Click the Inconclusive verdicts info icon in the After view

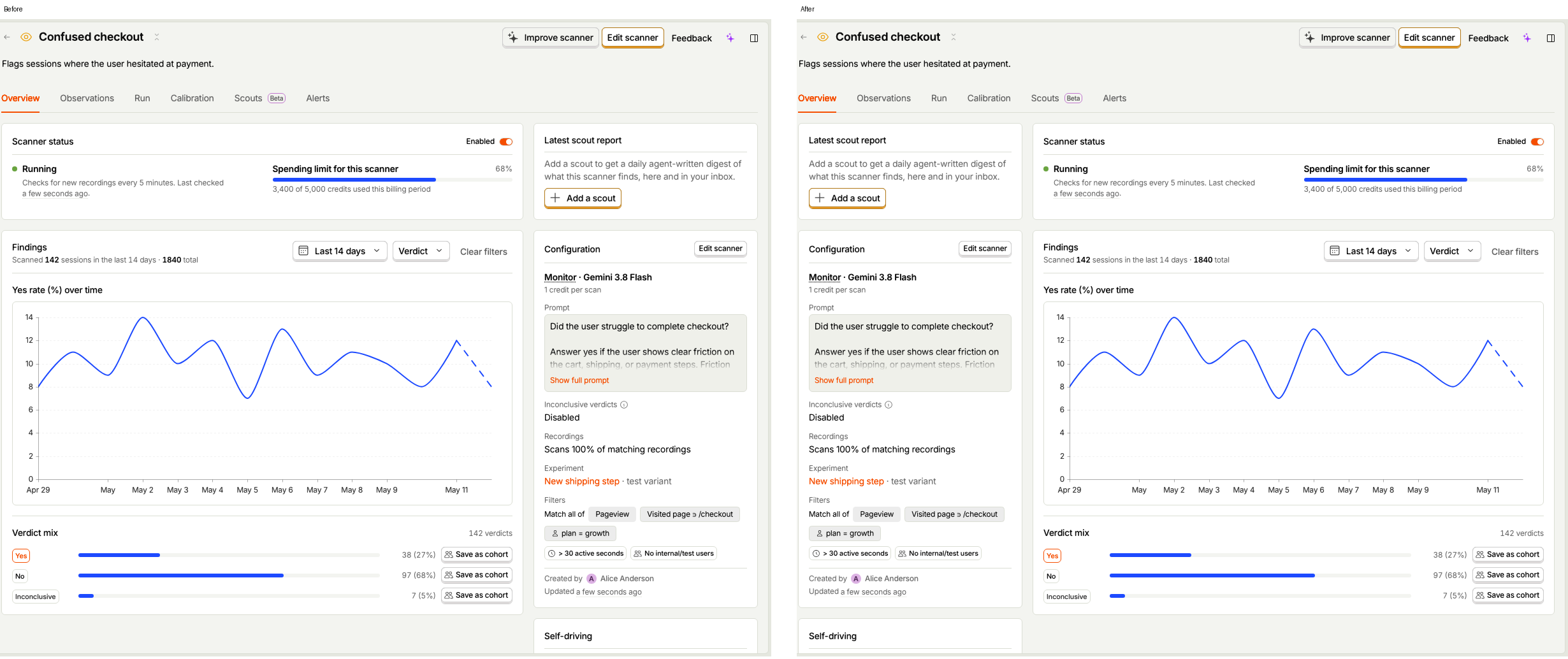(x=889, y=405)
